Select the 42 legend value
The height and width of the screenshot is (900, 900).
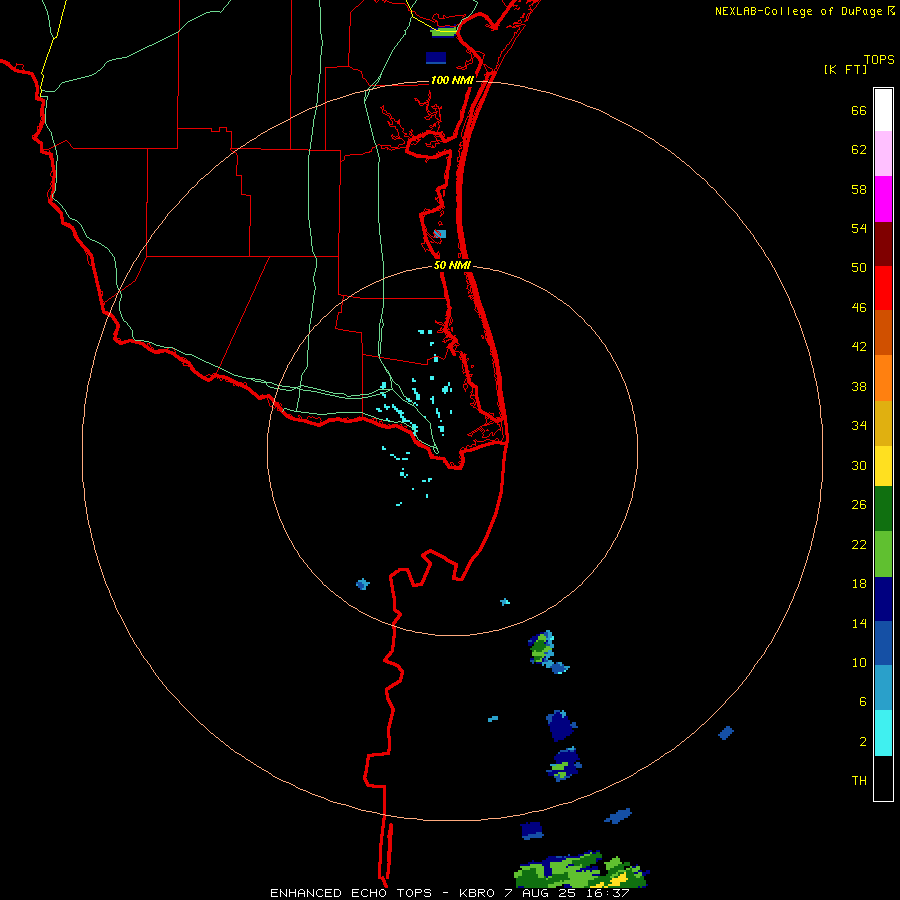pos(859,347)
